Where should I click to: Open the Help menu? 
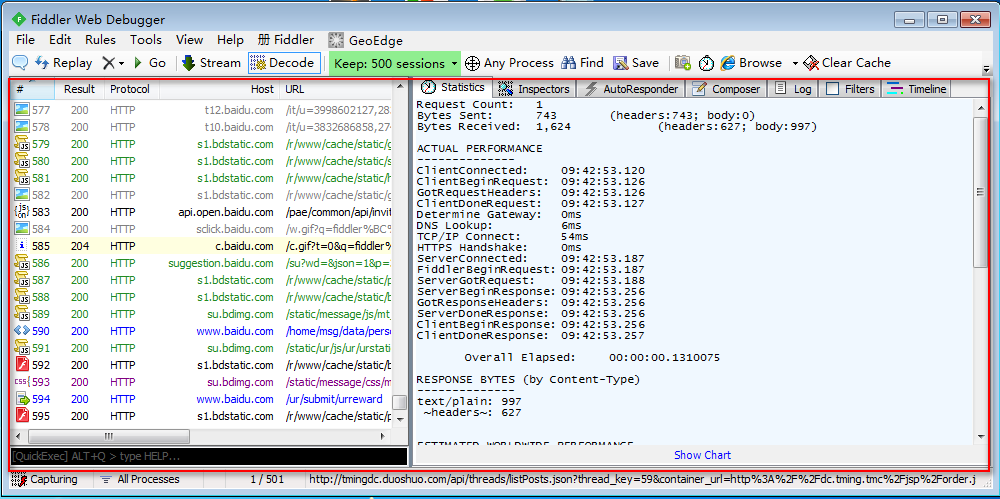(x=230, y=40)
